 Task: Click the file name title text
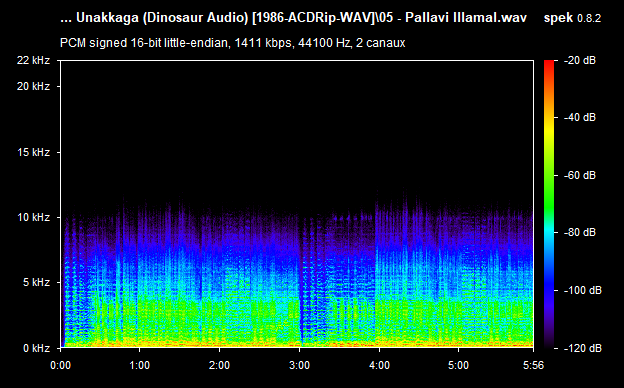[x=293, y=18]
